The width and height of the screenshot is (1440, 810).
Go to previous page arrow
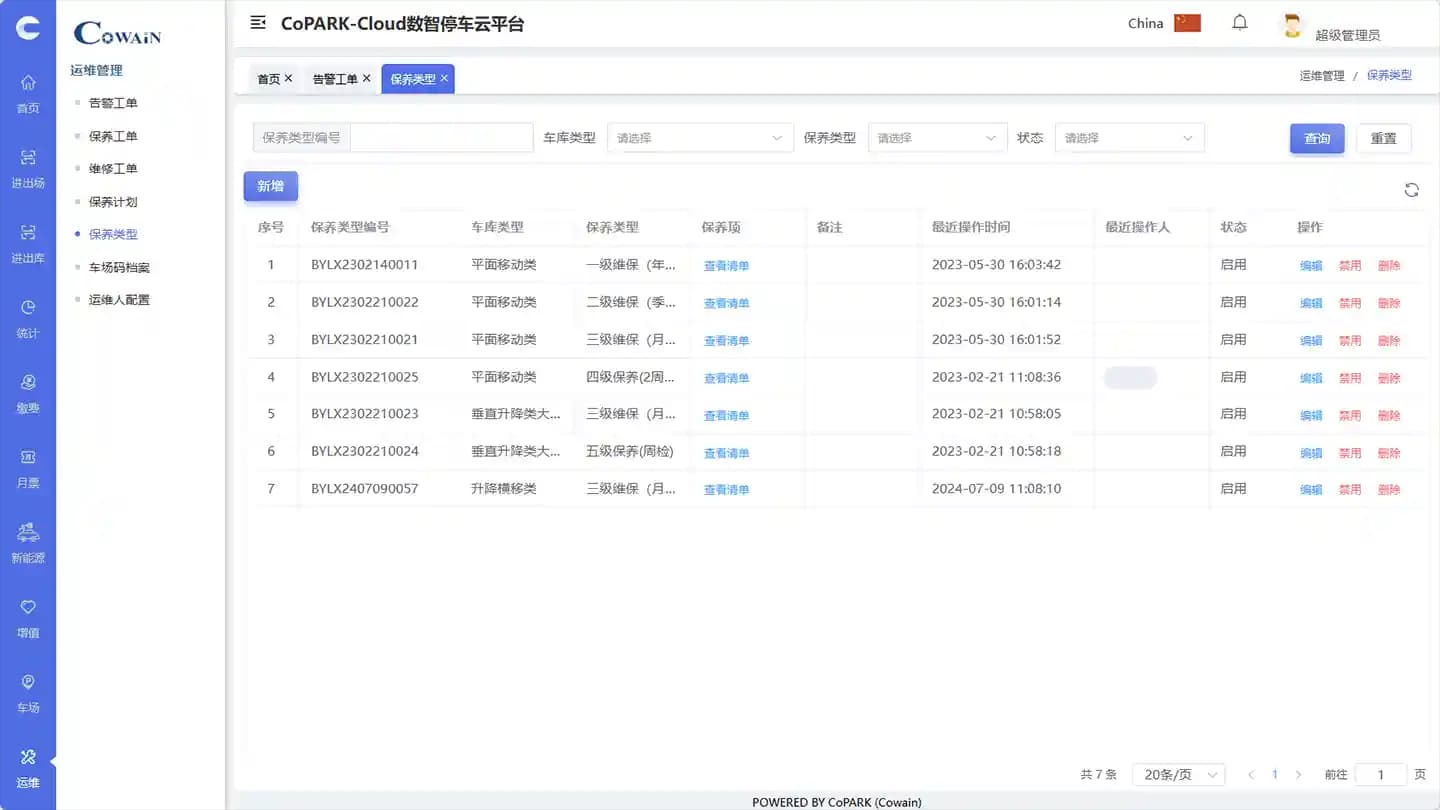(1251, 775)
